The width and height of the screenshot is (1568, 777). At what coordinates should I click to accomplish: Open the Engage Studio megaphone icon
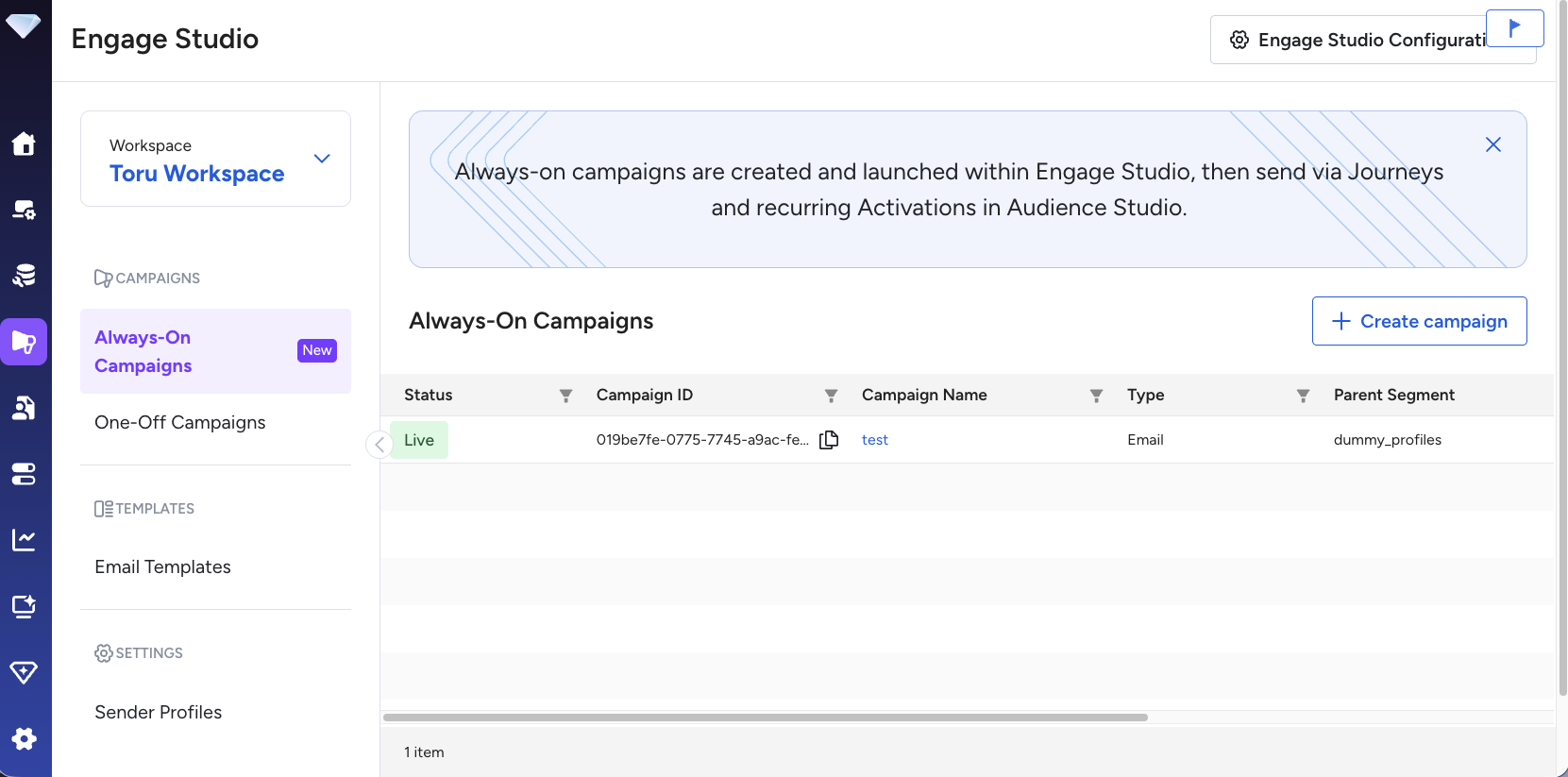click(x=24, y=342)
